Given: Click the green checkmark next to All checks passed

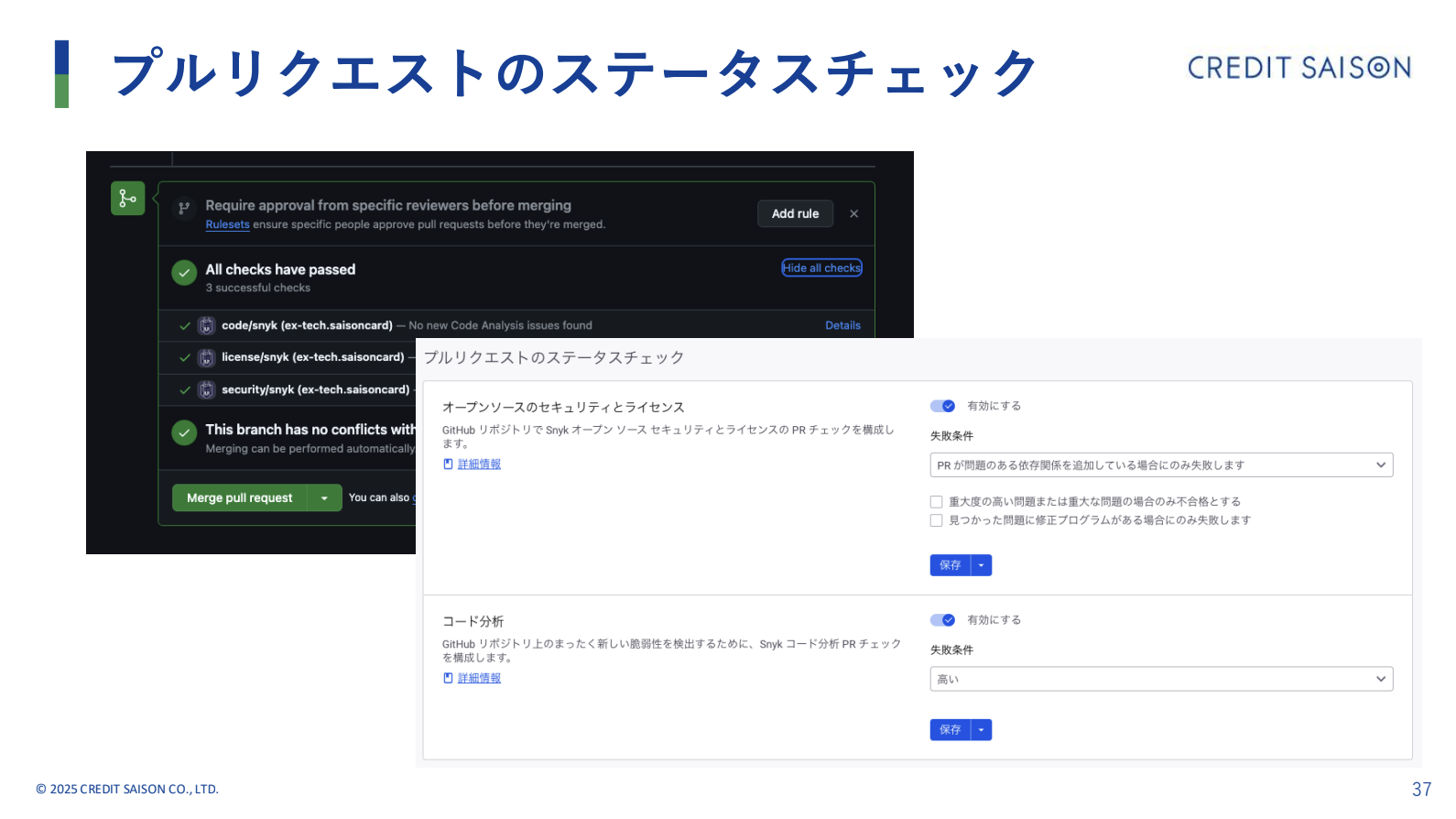Looking at the screenshot, I should [x=184, y=273].
